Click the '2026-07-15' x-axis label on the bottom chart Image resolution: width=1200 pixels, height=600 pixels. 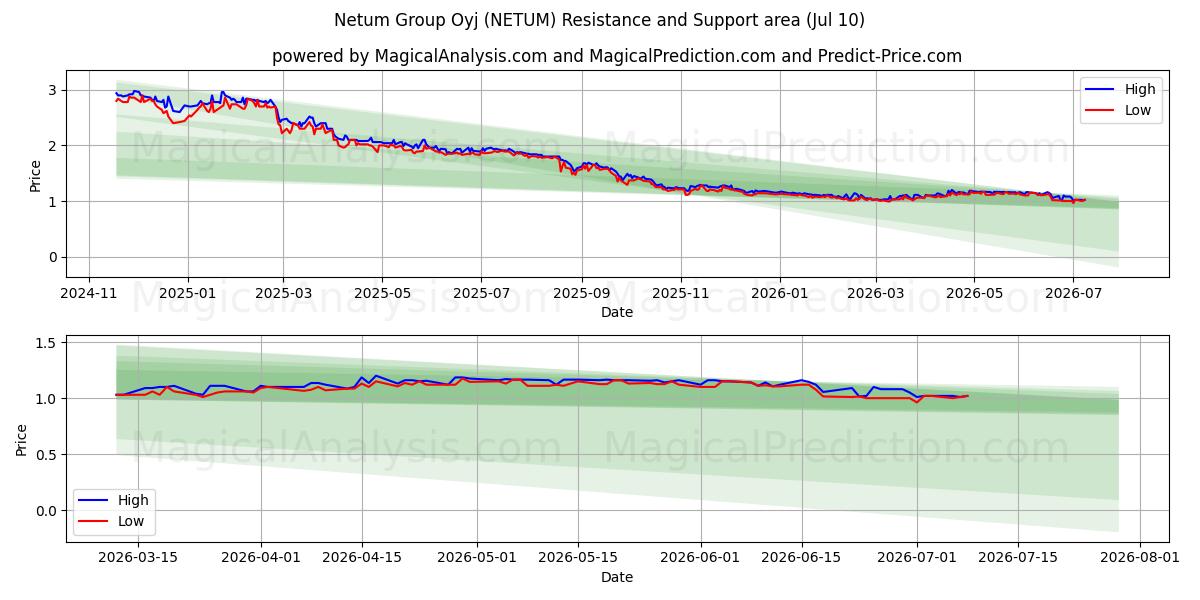(1018, 558)
